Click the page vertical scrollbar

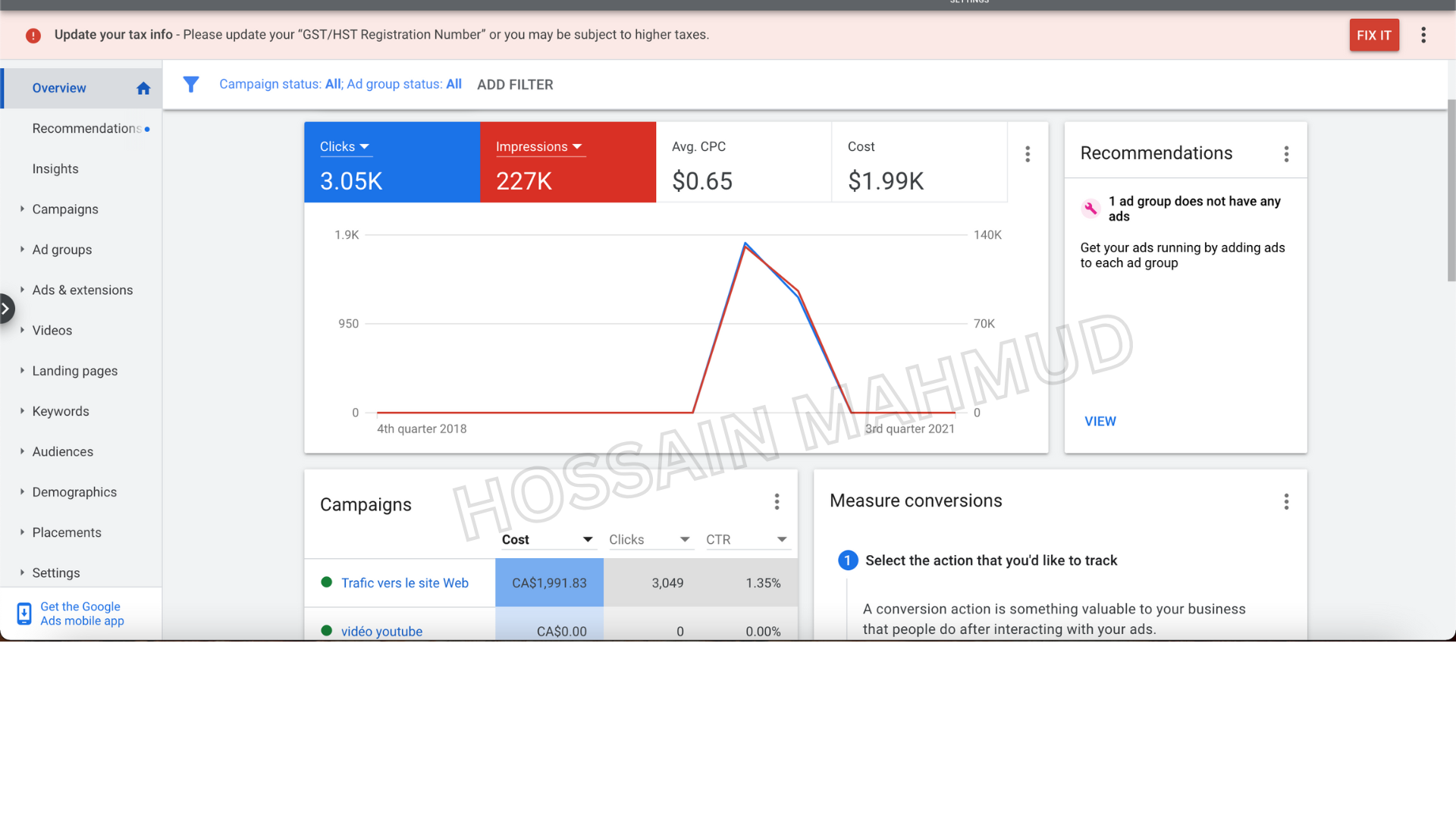(1451, 190)
